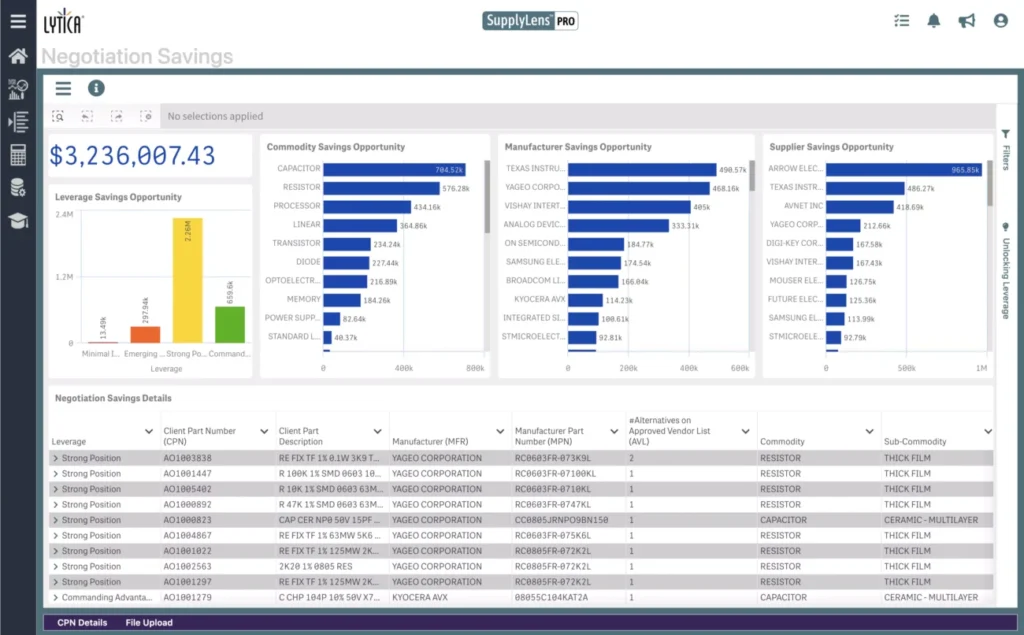
Task: Open the Sub-Commodity column dropdown arrow
Action: (987, 432)
